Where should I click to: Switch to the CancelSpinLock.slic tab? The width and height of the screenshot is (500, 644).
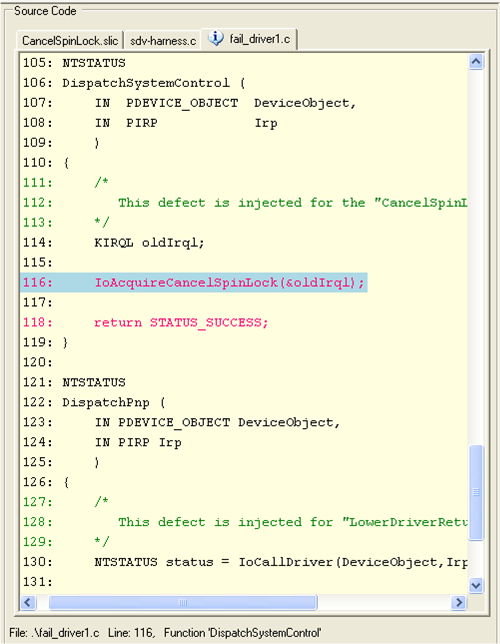(70, 41)
